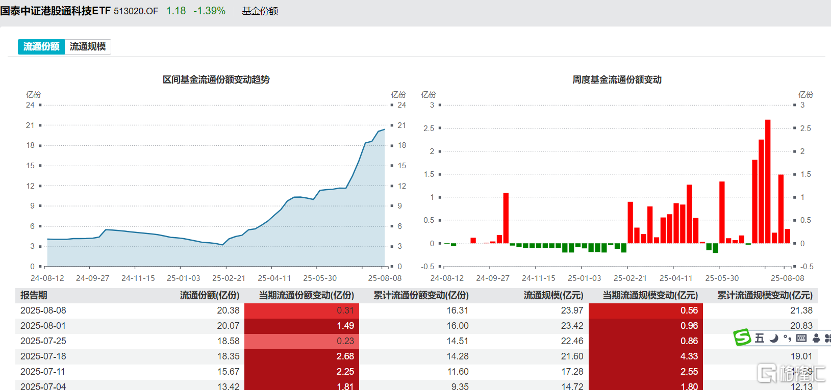Click the 1.81 share change cell
The width and height of the screenshot is (832, 390).
[x=301, y=385]
